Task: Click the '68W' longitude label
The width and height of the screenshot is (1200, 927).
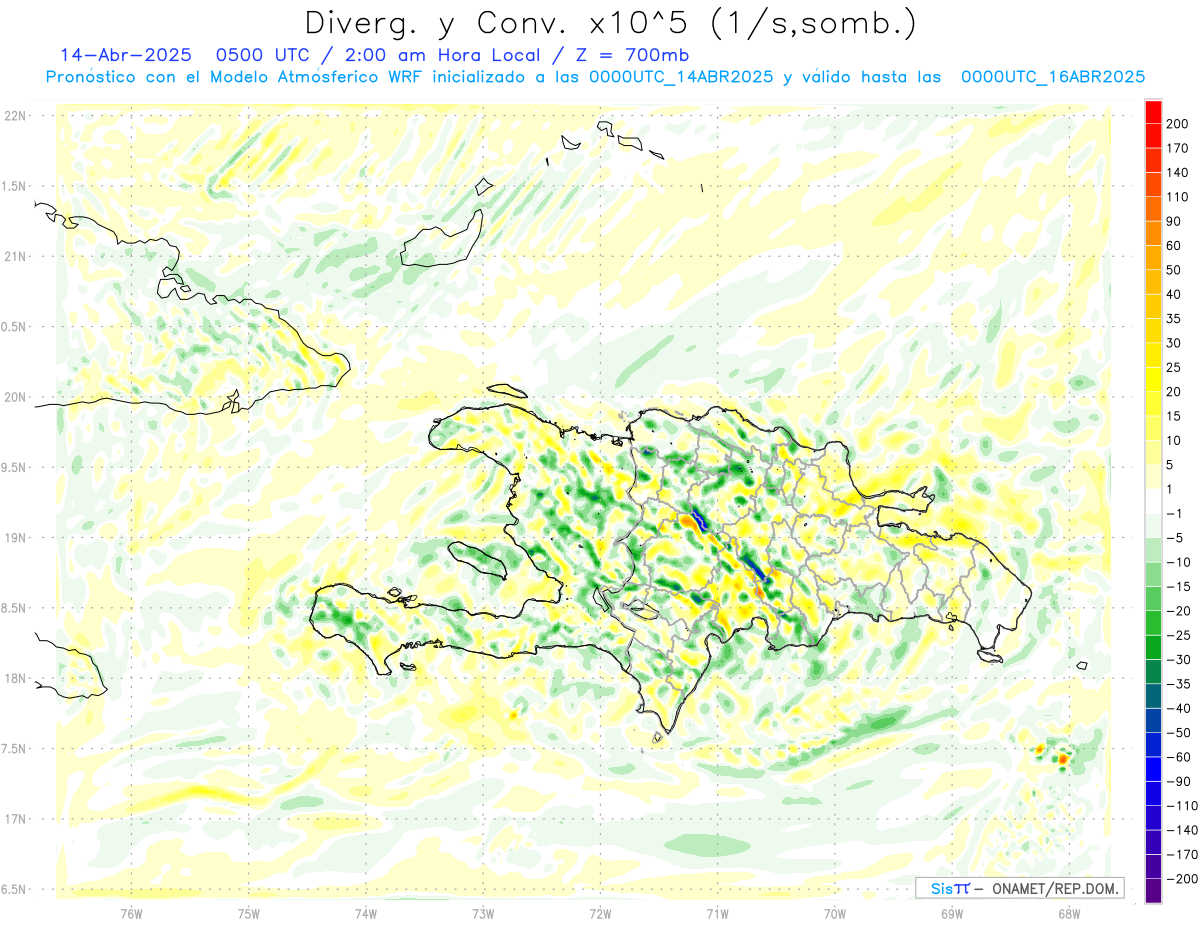Action: point(1068,914)
